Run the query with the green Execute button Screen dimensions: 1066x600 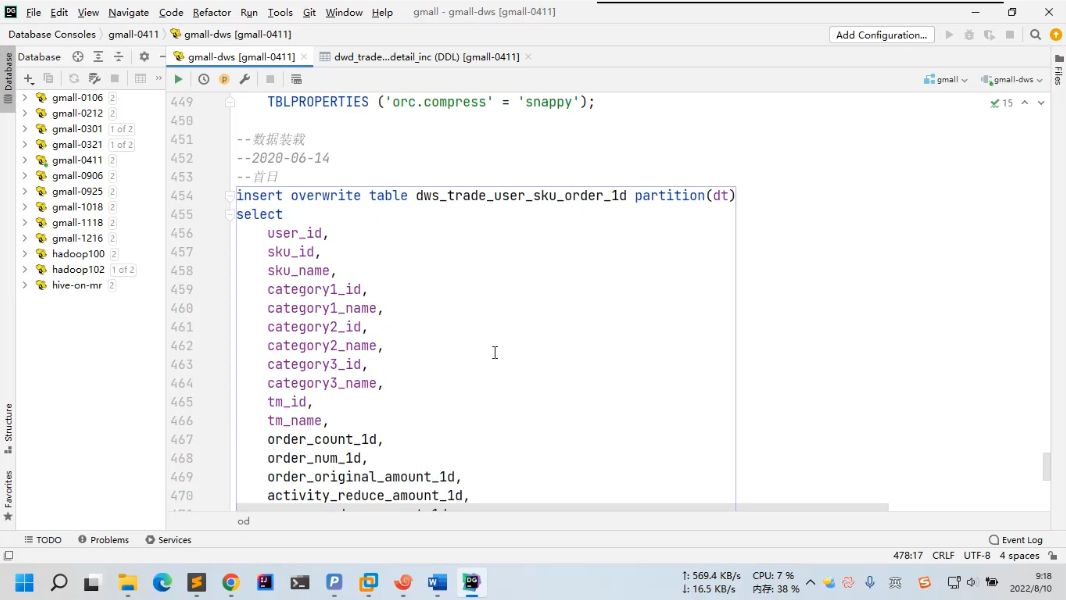tap(178, 79)
